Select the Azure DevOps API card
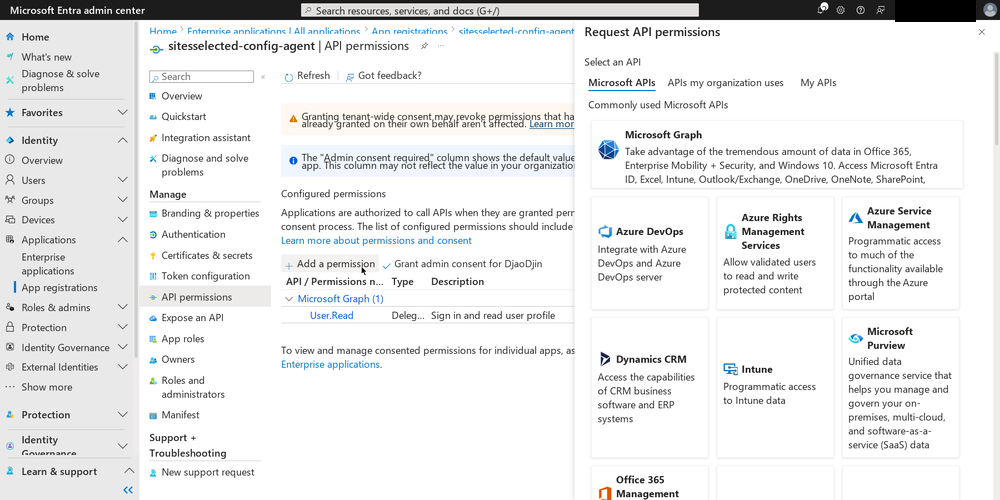1000x500 pixels. [649, 253]
